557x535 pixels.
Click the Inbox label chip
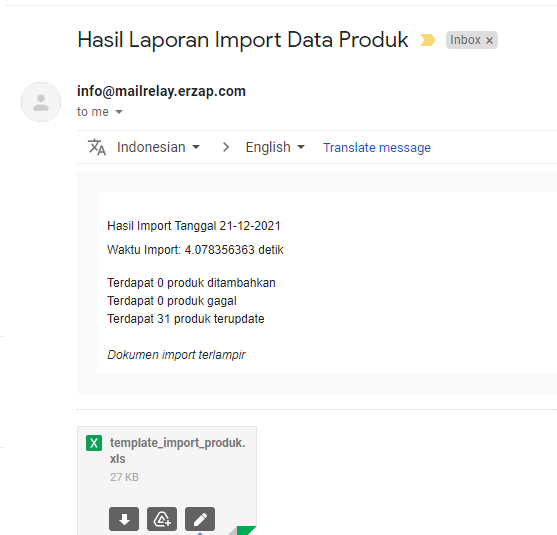[x=465, y=40]
